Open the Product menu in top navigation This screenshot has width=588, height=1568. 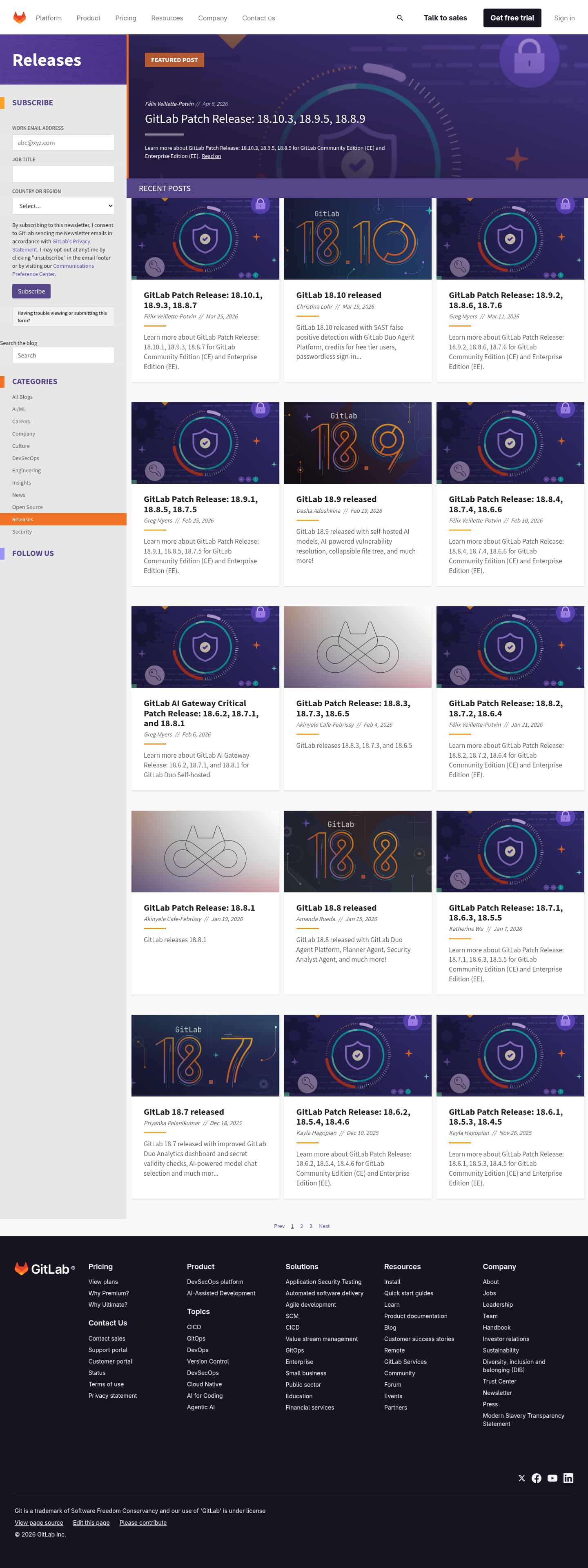pos(88,18)
